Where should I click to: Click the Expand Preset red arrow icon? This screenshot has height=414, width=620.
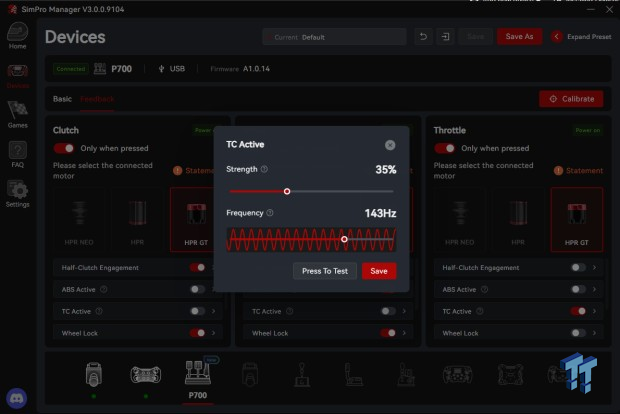click(556, 37)
